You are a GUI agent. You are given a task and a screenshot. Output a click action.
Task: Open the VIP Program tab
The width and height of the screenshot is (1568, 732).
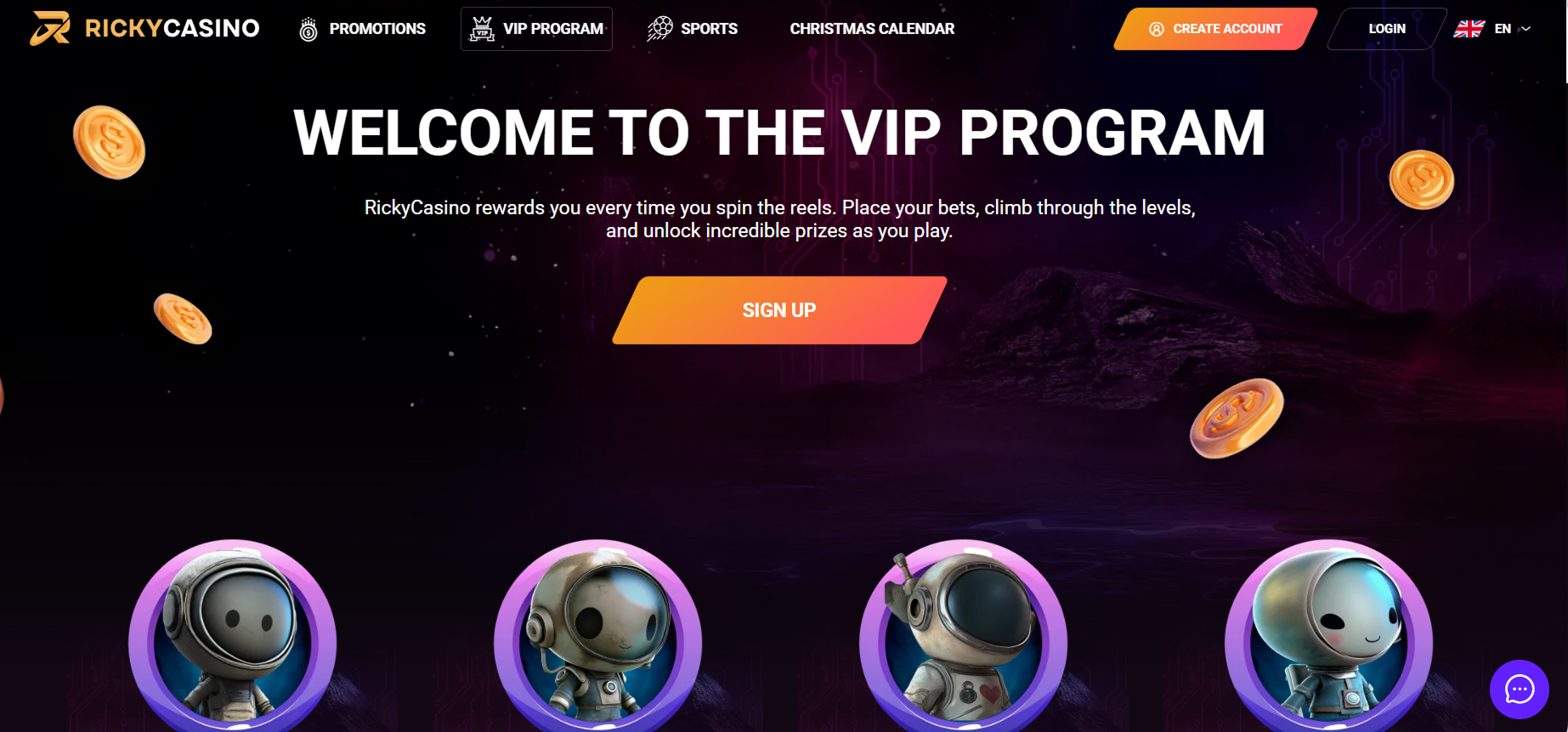pos(536,29)
